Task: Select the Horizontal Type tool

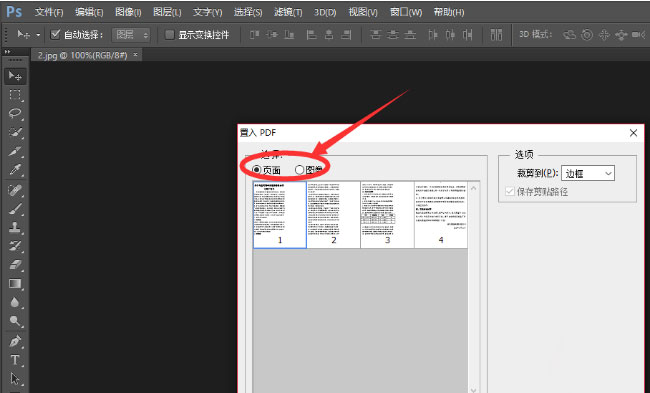Action: point(15,360)
